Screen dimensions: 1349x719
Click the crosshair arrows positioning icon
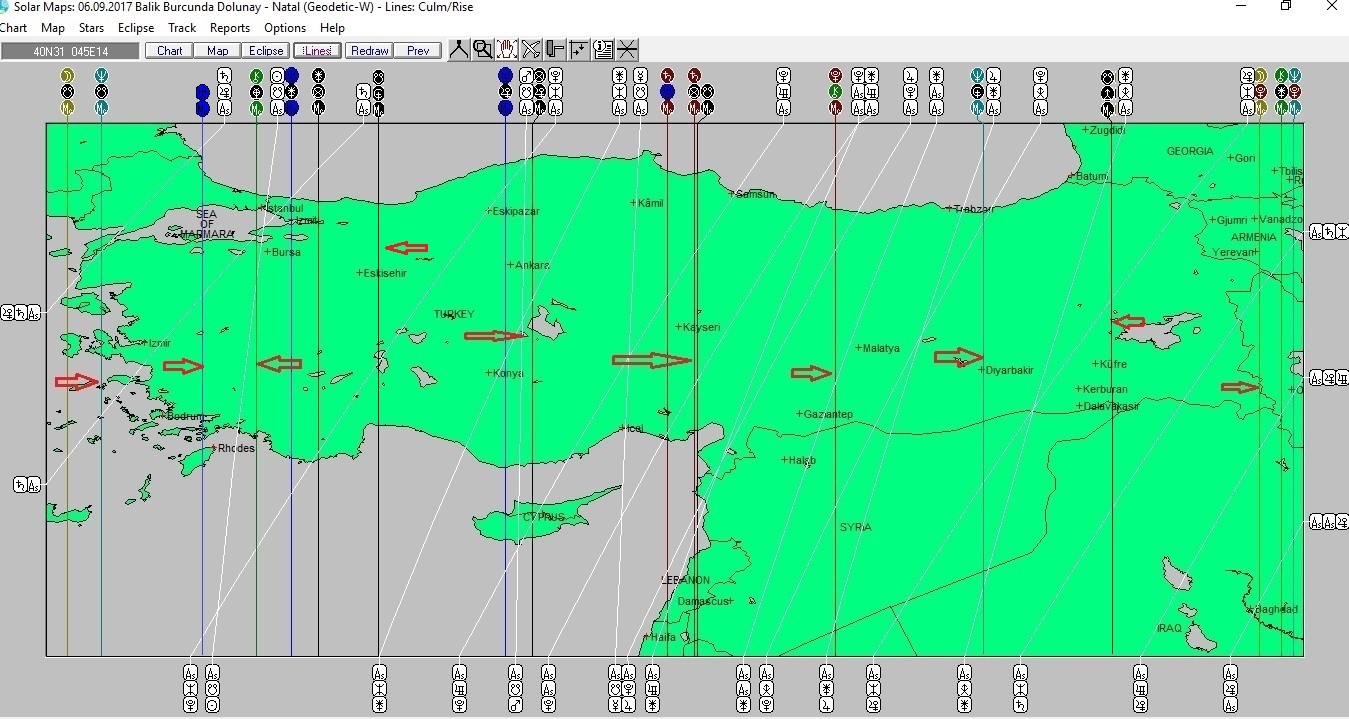579,50
